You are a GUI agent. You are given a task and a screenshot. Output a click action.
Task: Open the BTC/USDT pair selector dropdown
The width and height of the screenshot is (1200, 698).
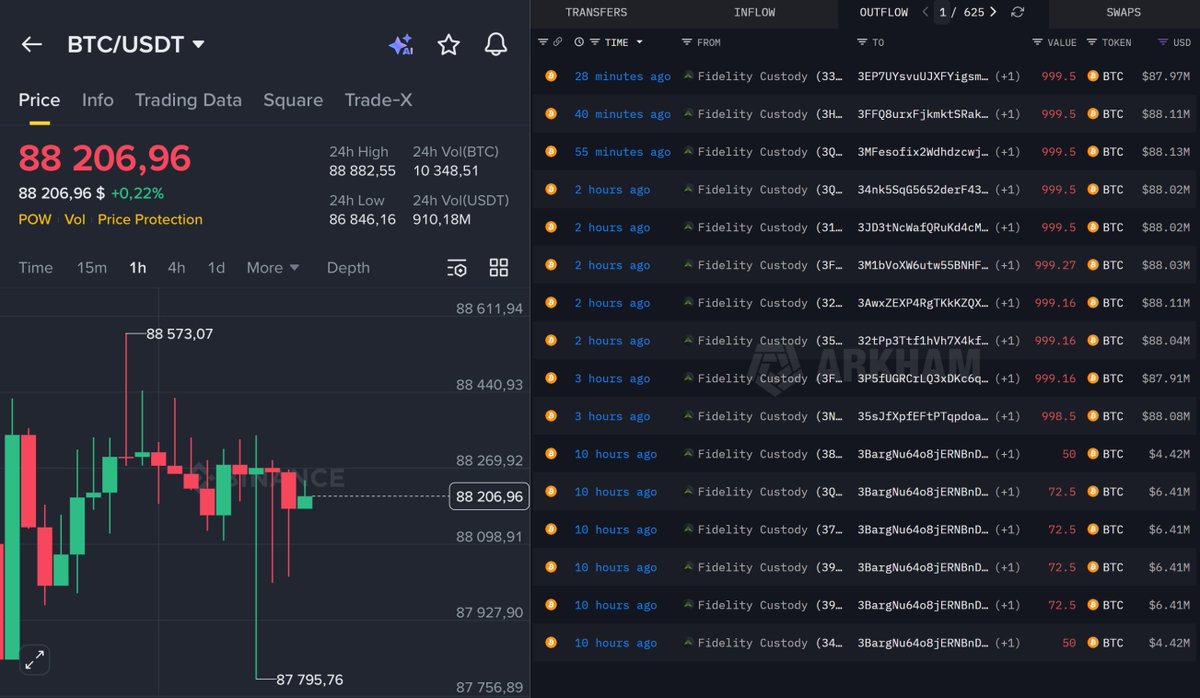(136, 44)
